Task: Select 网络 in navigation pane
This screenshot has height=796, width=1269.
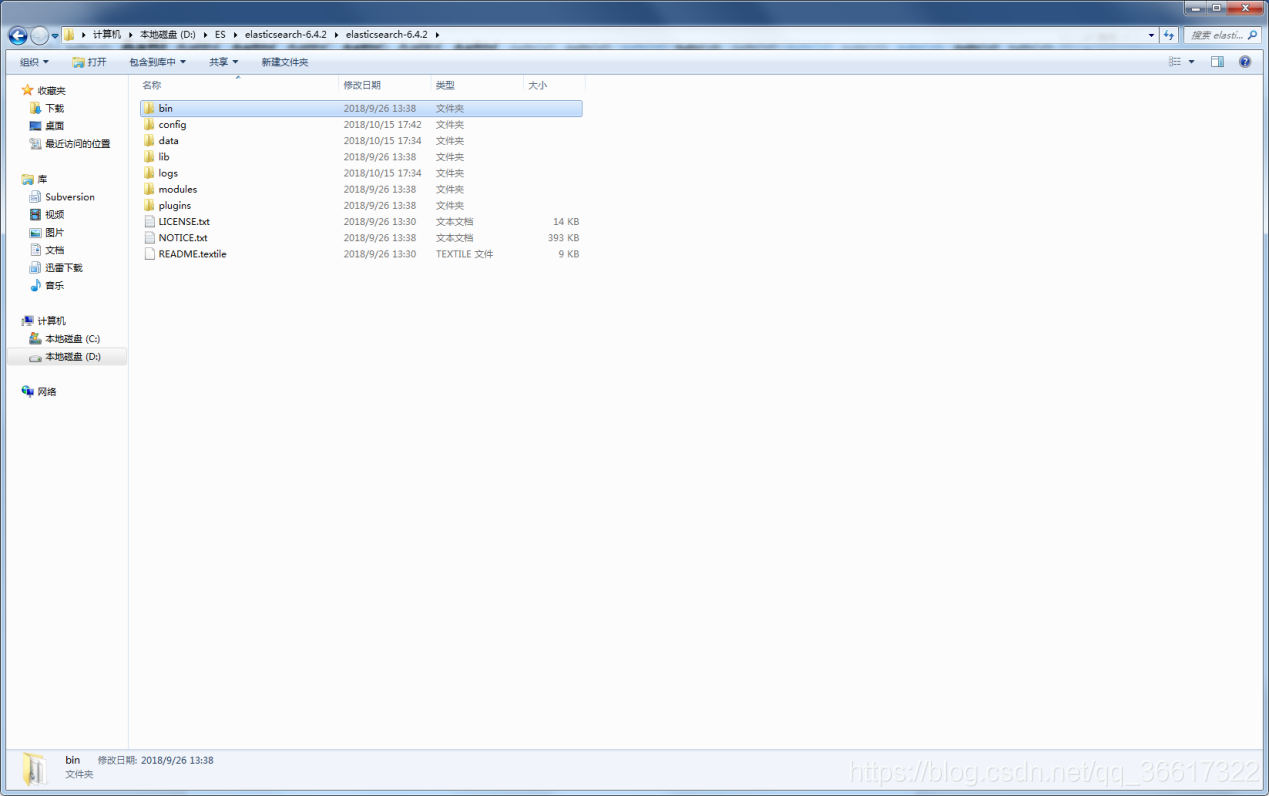Action: [46, 392]
